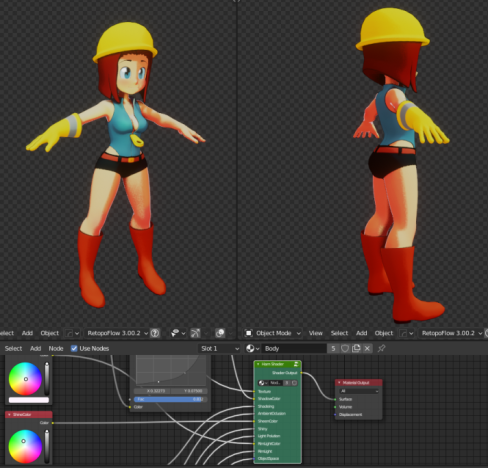The width and height of the screenshot is (488, 468).
Task: Open Select menu in node editor
Action: 13,348
